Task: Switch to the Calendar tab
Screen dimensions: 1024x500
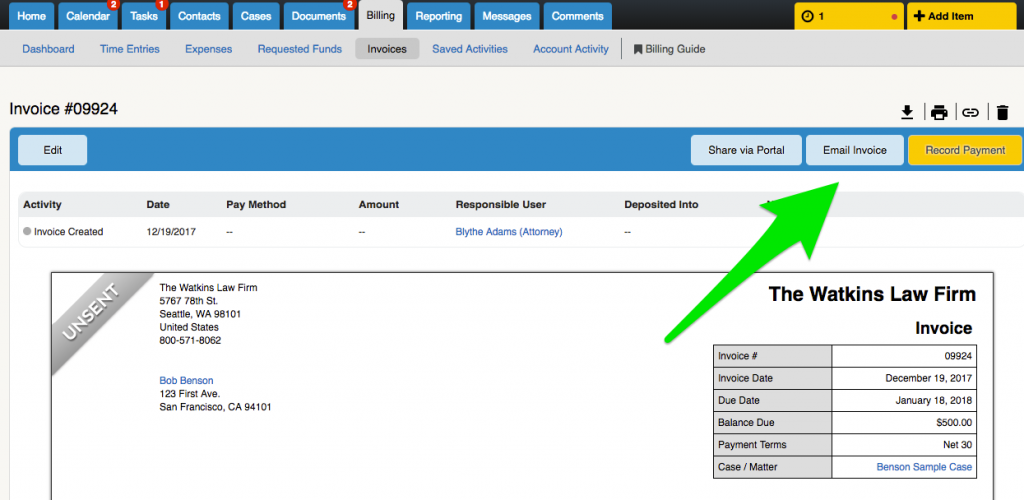Action: pyautogui.click(x=88, y=16)
